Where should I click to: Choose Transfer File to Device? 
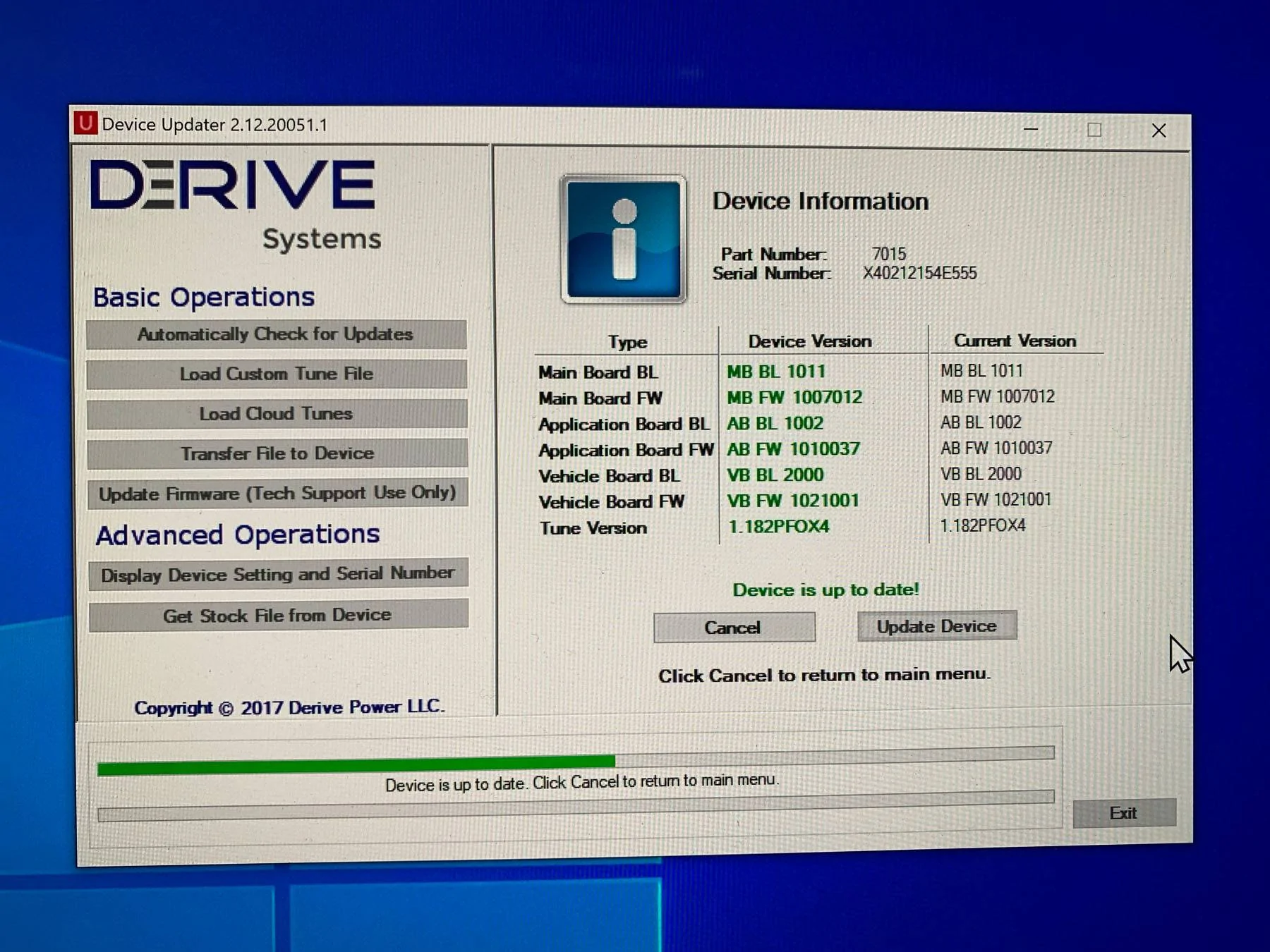click(x=277, y=453)
